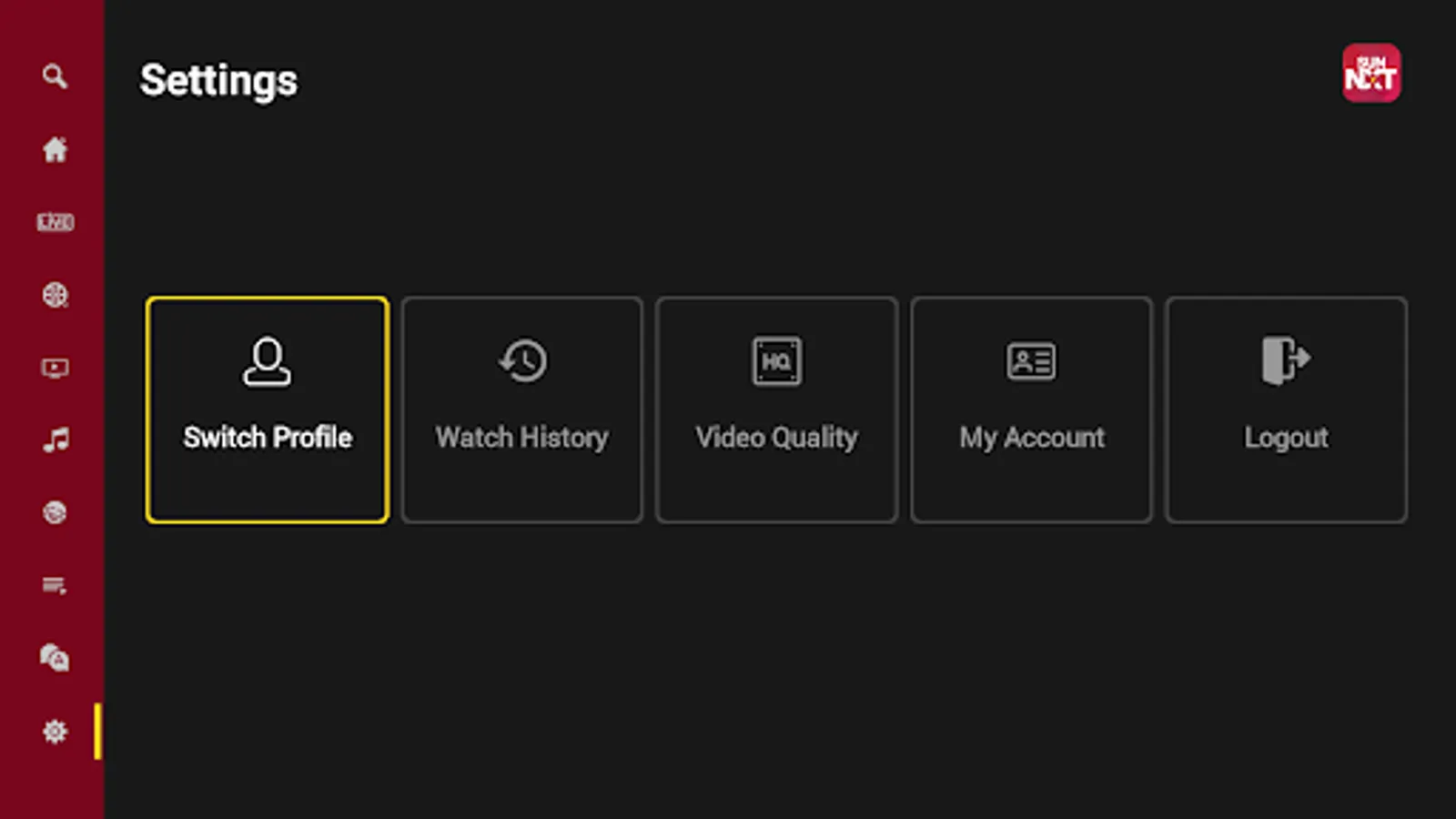Open the Watch History tile

click(x=522, y=409)
